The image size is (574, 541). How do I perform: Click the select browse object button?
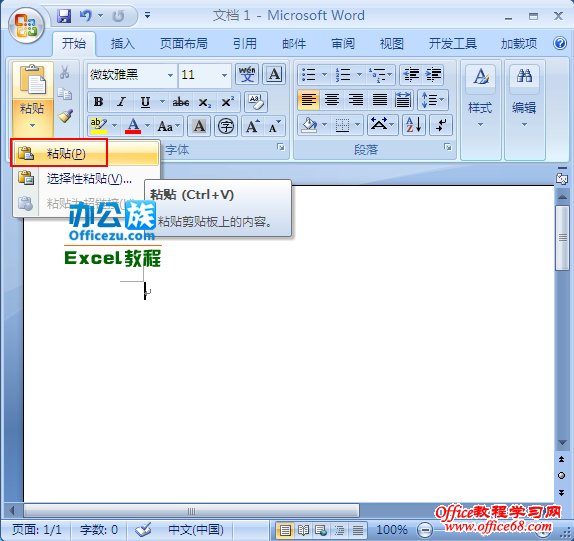tap(562, 475)
